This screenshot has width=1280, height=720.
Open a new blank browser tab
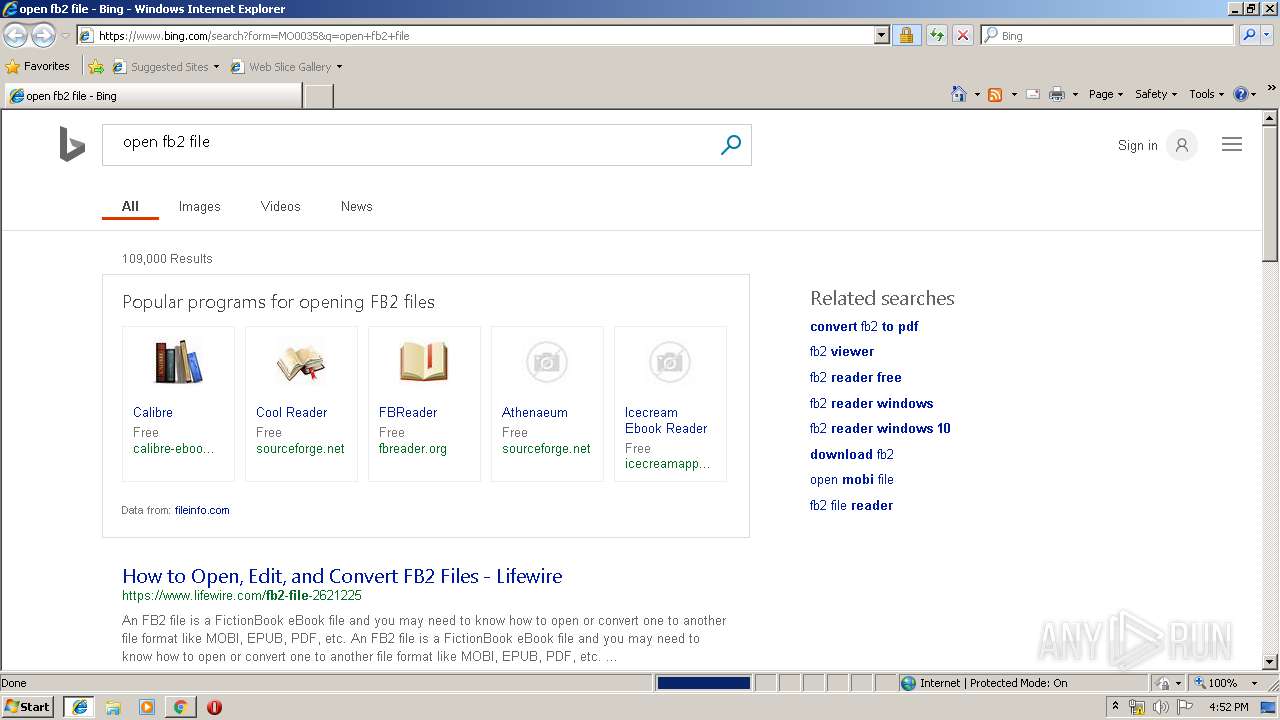click(x=318, y=96)
